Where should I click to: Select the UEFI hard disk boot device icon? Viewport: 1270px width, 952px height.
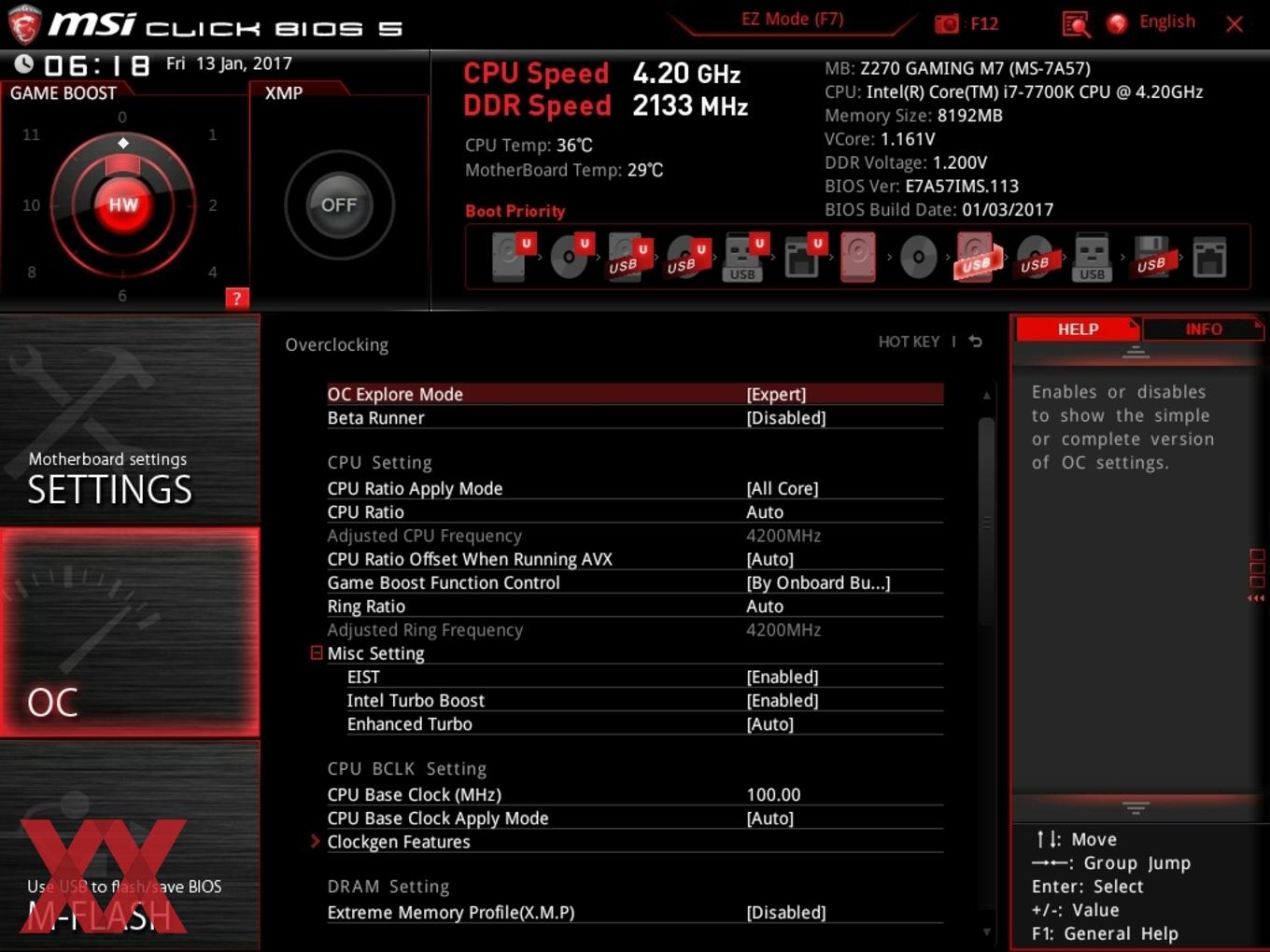tap(511, 257)
